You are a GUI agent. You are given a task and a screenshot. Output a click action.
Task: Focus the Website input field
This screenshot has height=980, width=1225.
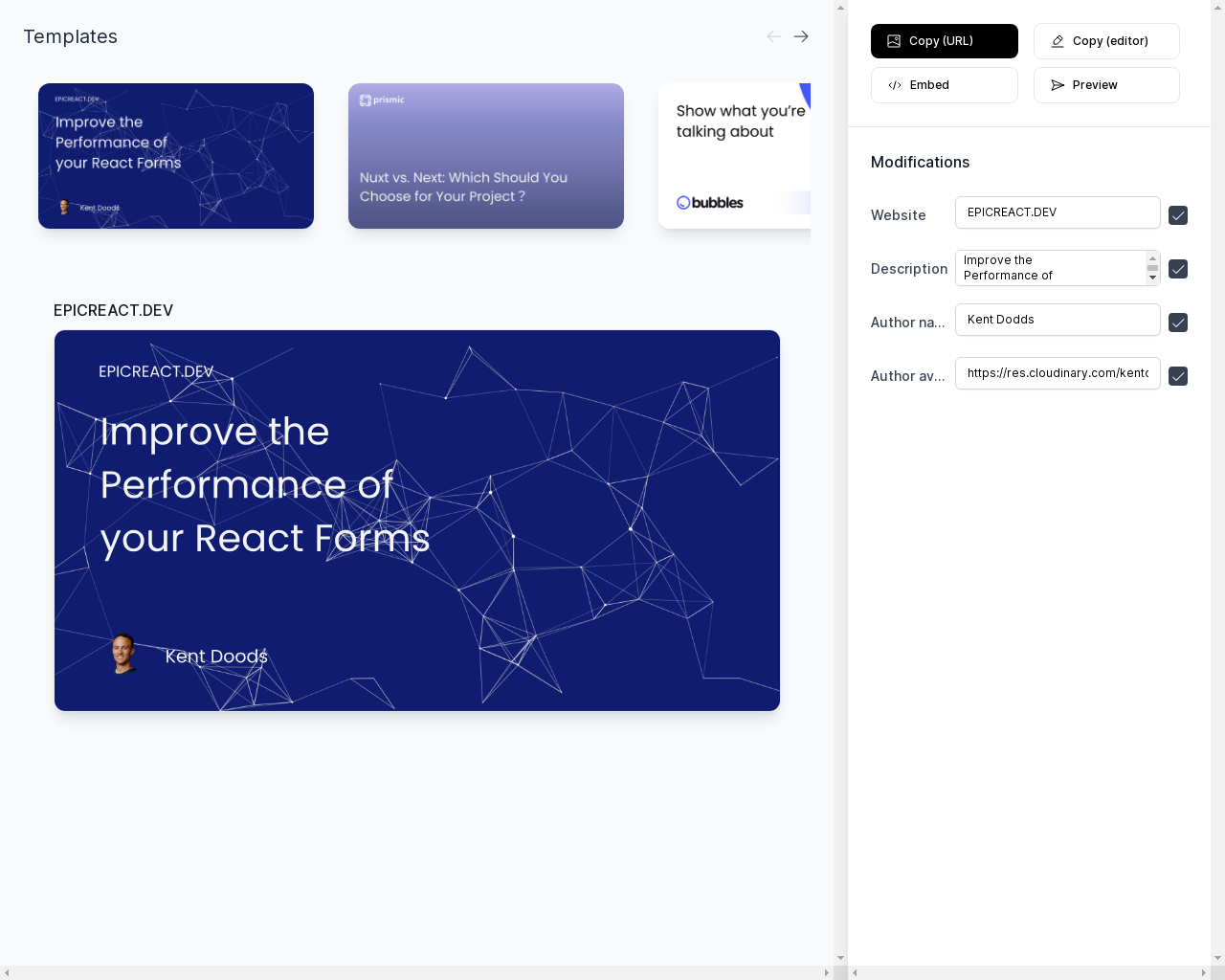(x=1058, y=212)
